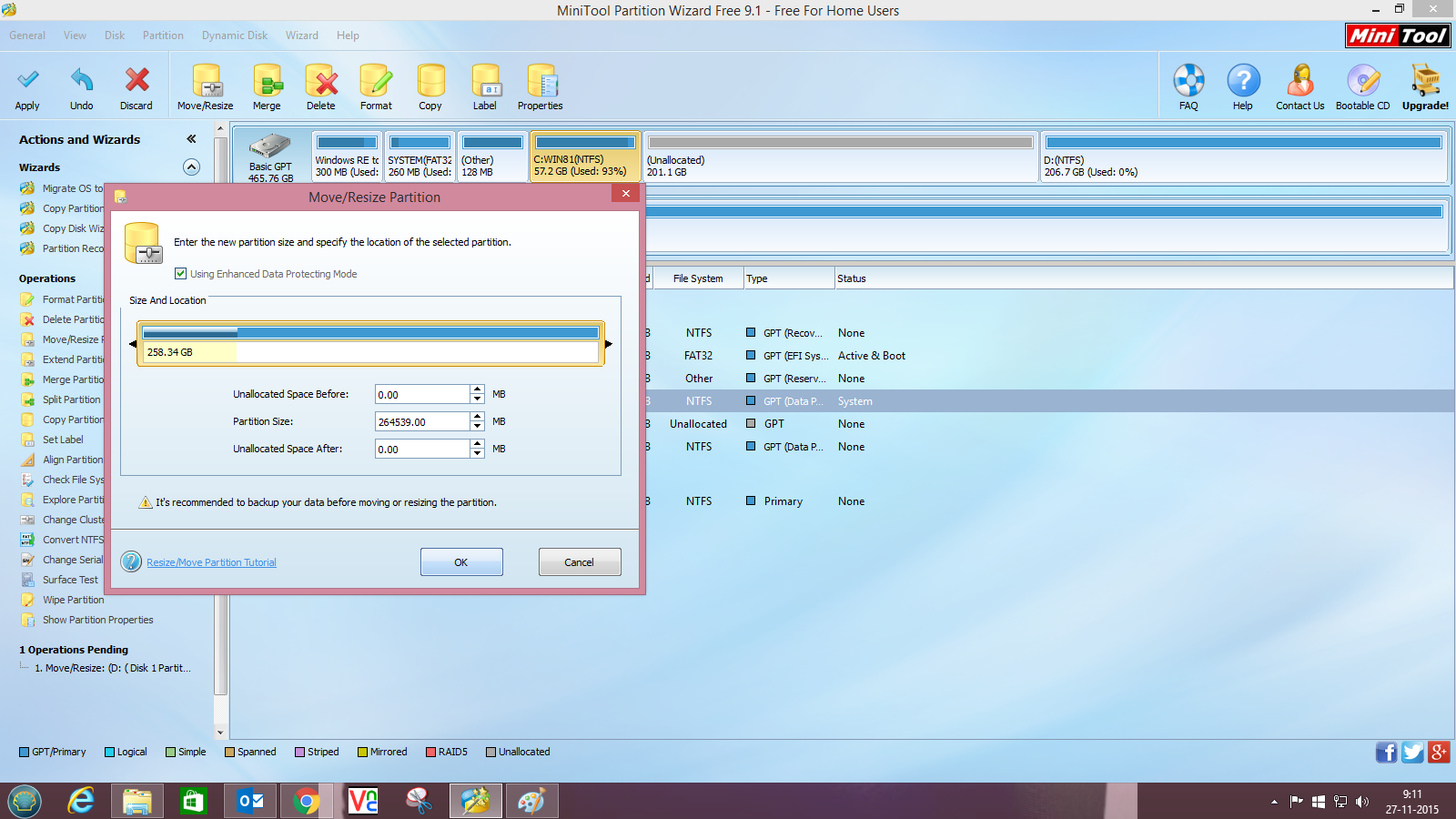Screen dimensions: 1456x819
Task: Select the C:WIN81(NTFS) partition block
Action: 585,157
